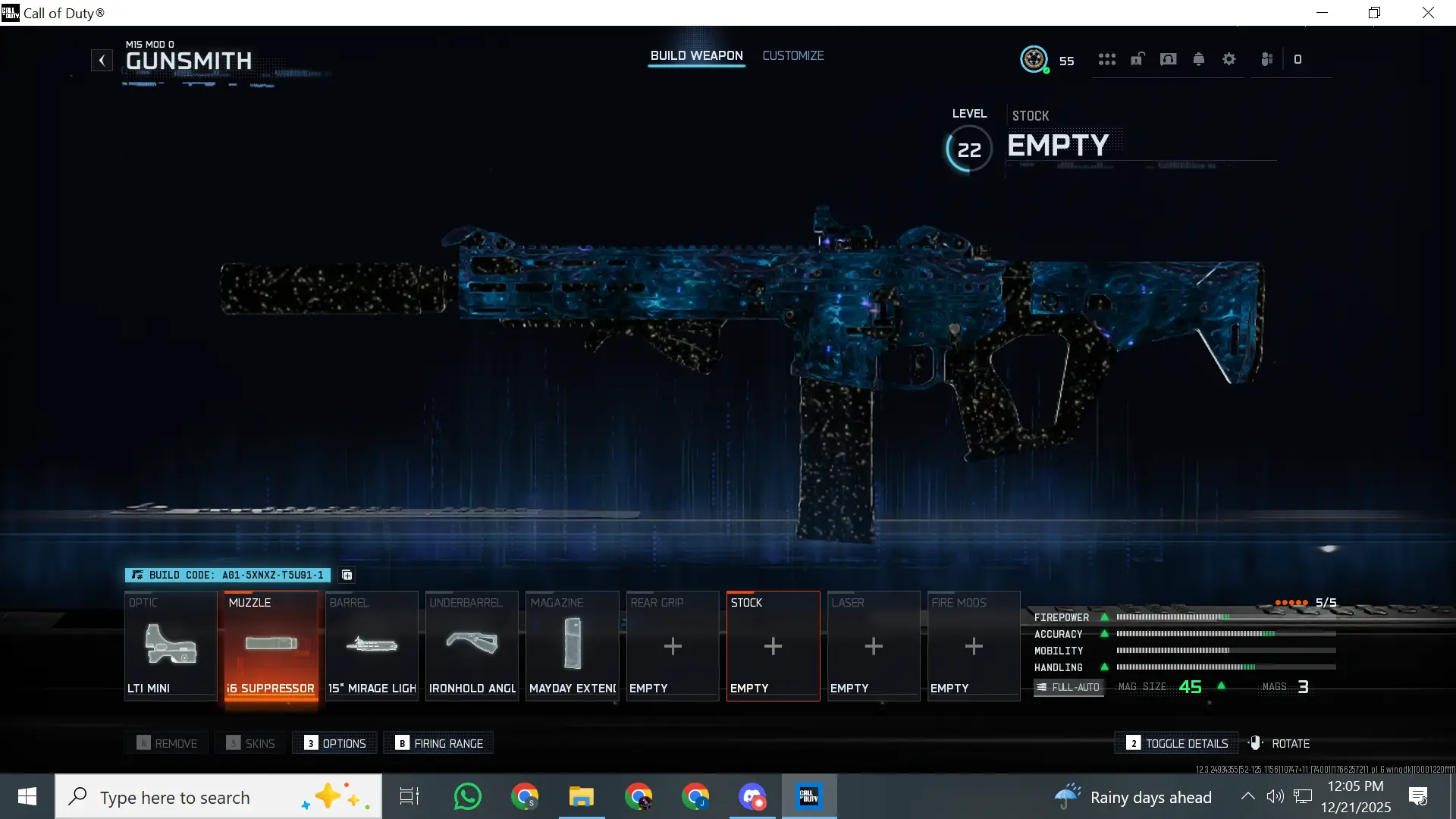1456x819 pixels.
Task: Select the LTI Mini optic thumbnail
Action: tap(171, 646)
